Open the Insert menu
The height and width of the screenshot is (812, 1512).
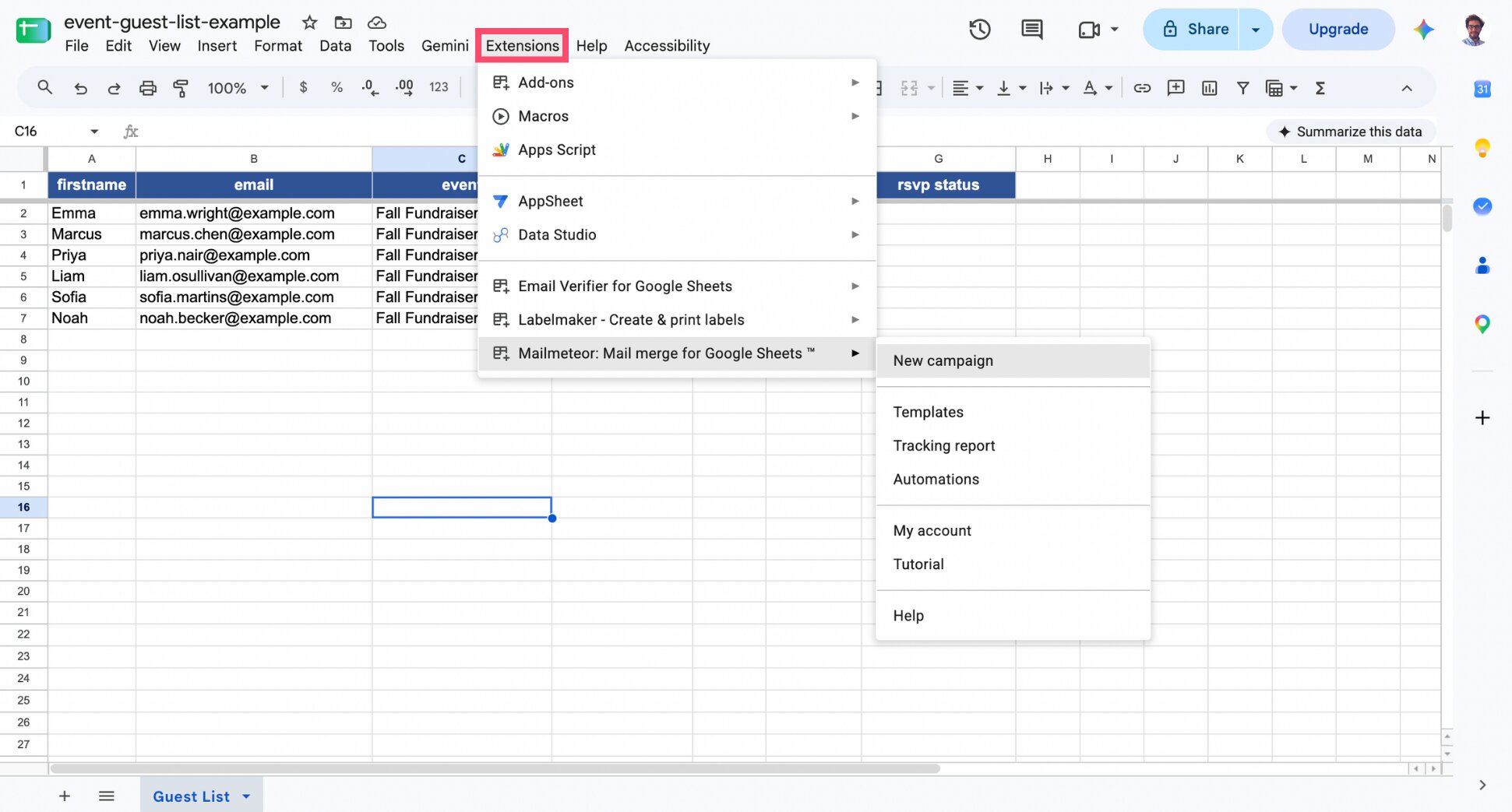tap(217, 46)
